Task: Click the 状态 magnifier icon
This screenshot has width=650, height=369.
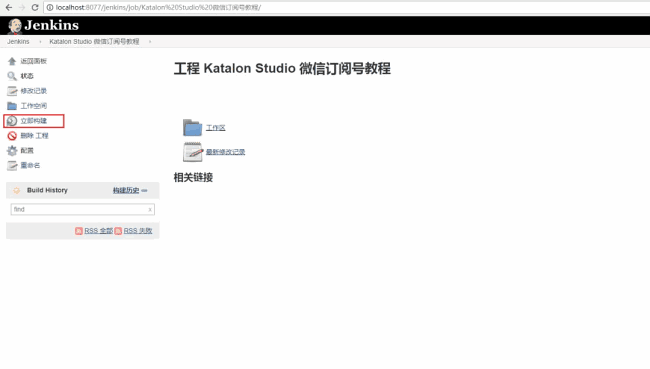Action: (12, 76)
